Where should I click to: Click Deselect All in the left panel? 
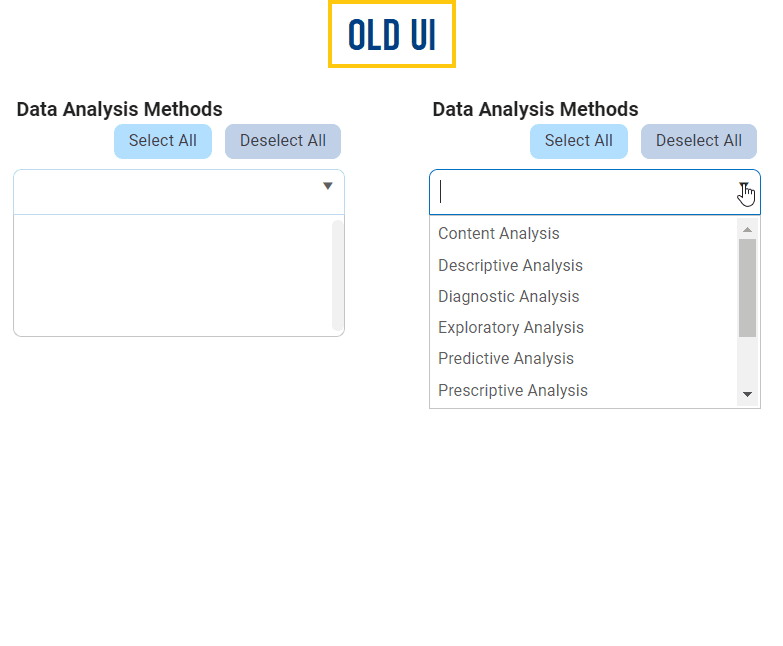point(282,141)
